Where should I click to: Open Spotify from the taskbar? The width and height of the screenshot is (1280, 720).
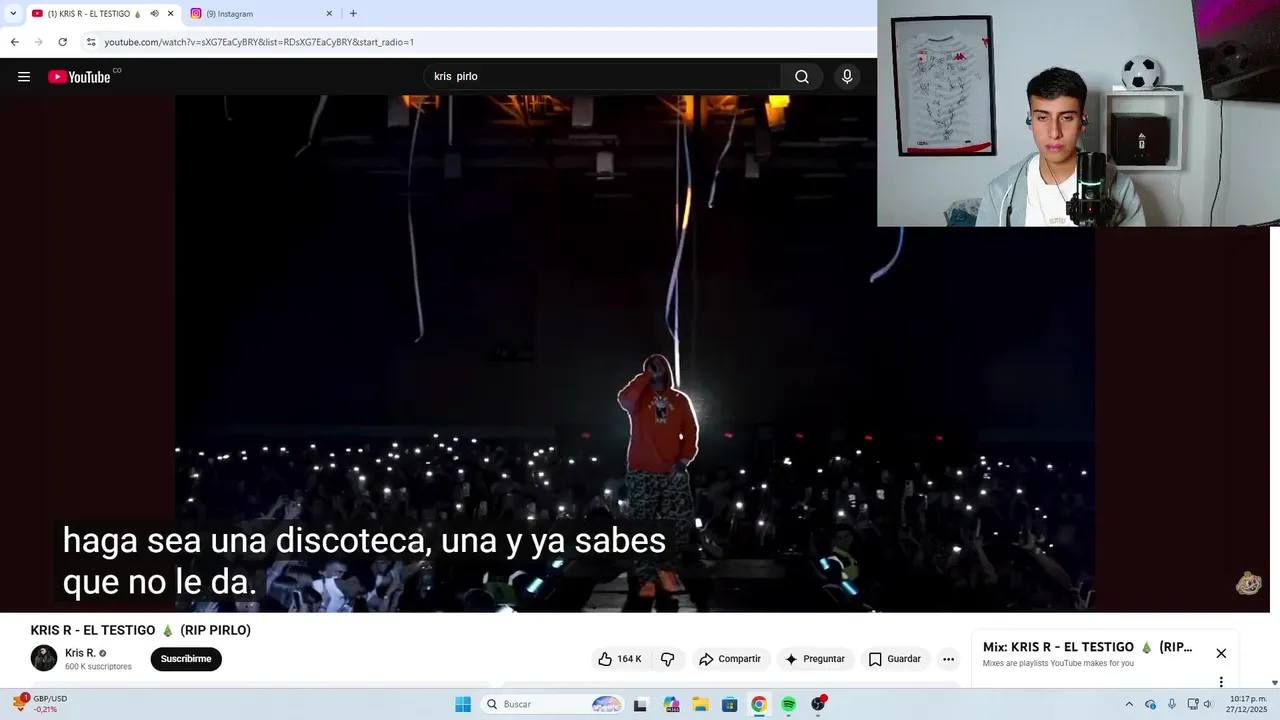click(x=789, y=704)
